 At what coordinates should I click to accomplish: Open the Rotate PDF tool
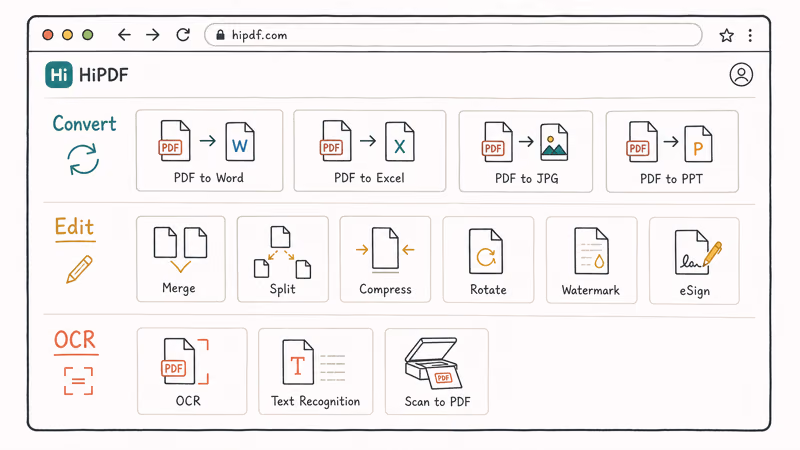point(488,260)
